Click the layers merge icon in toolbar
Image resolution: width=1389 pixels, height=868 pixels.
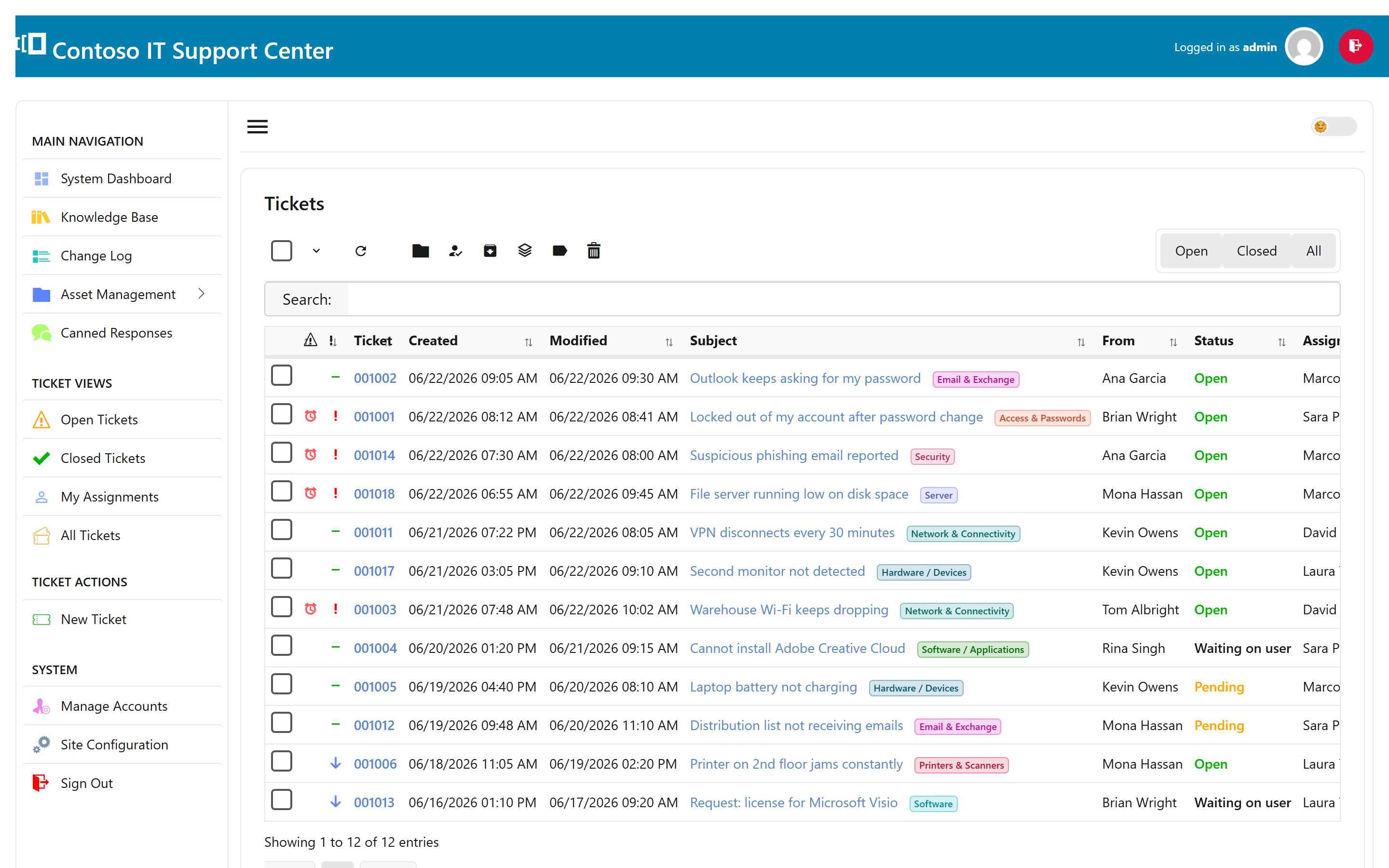(525, 251)
